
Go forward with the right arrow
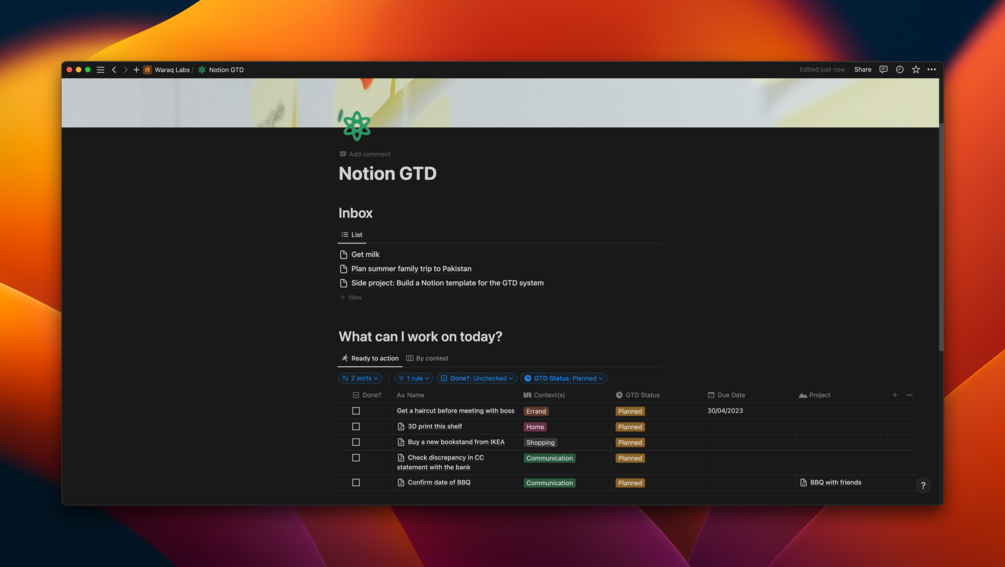[125, 70]
